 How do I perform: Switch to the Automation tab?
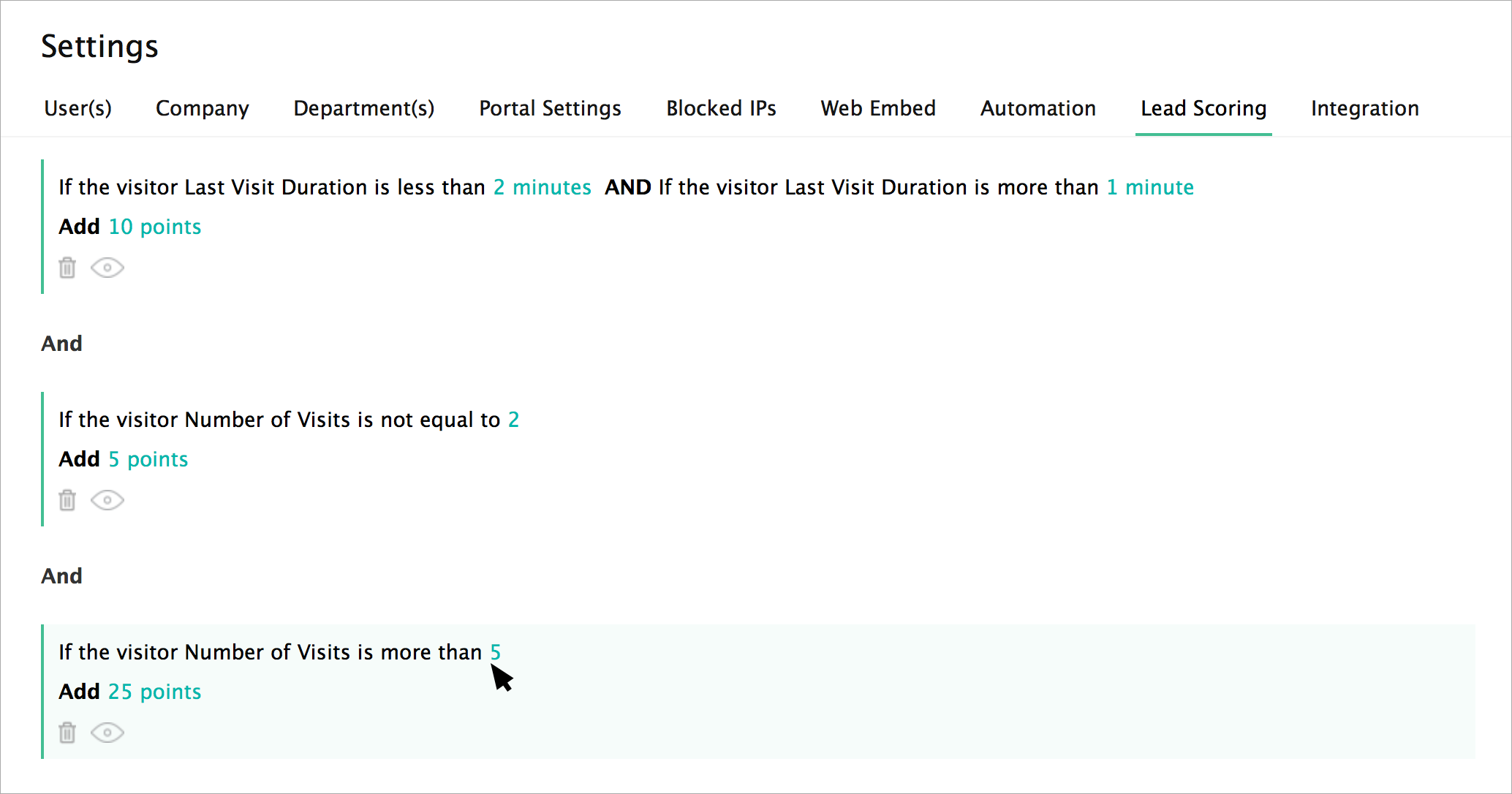[1037, 108]
